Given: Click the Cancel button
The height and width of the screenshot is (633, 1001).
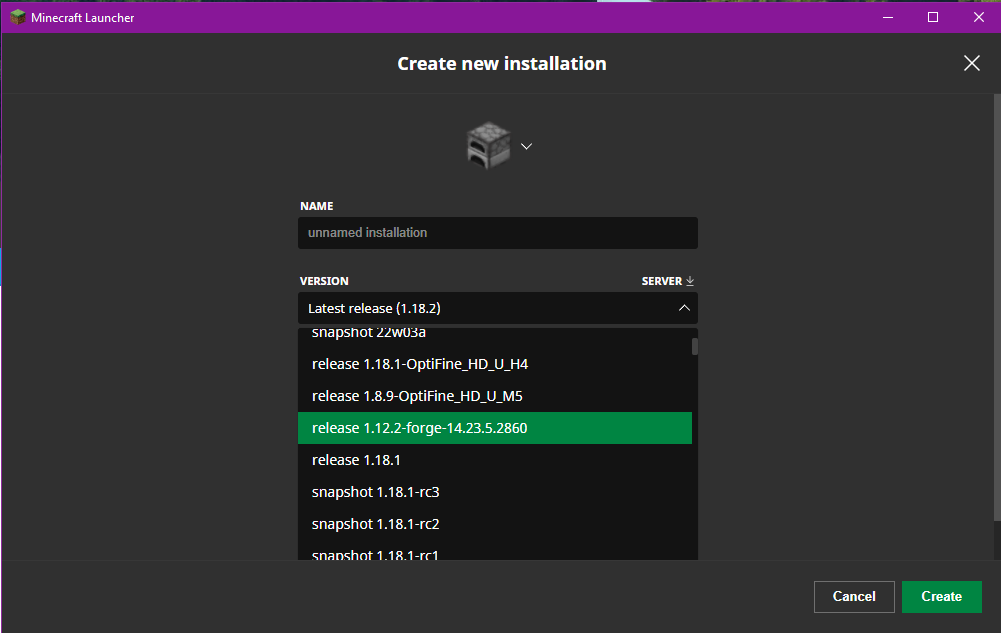Looking at the screenshot, I should 854,597.
